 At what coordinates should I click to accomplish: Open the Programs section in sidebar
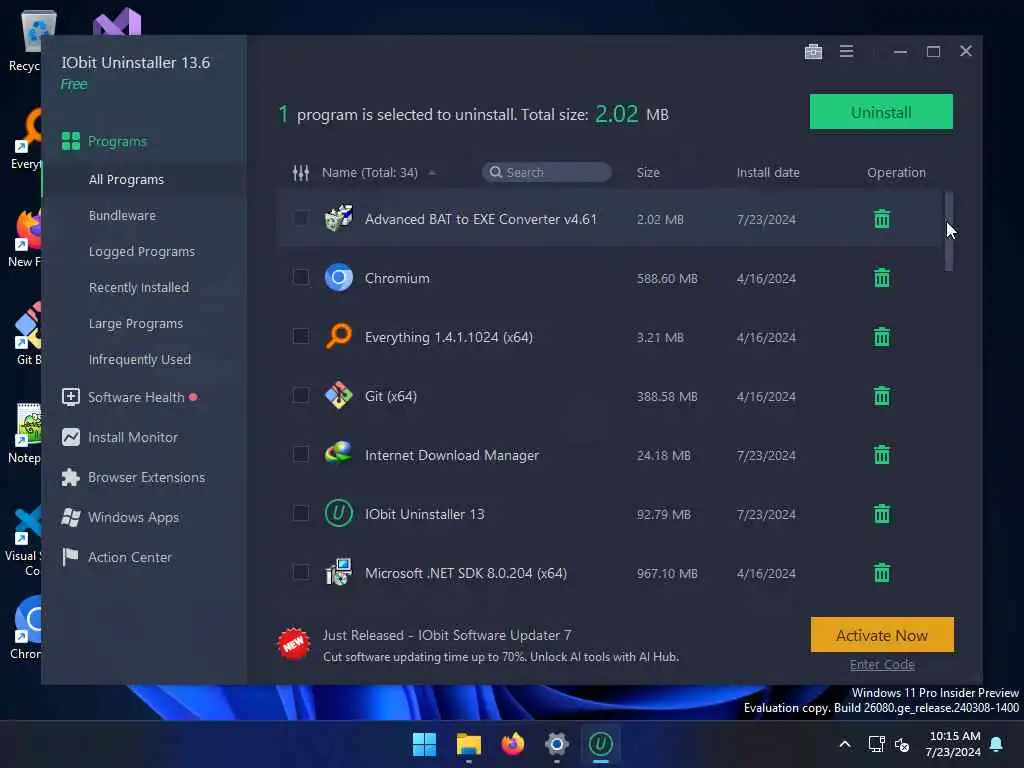click(x=118, y=141)
